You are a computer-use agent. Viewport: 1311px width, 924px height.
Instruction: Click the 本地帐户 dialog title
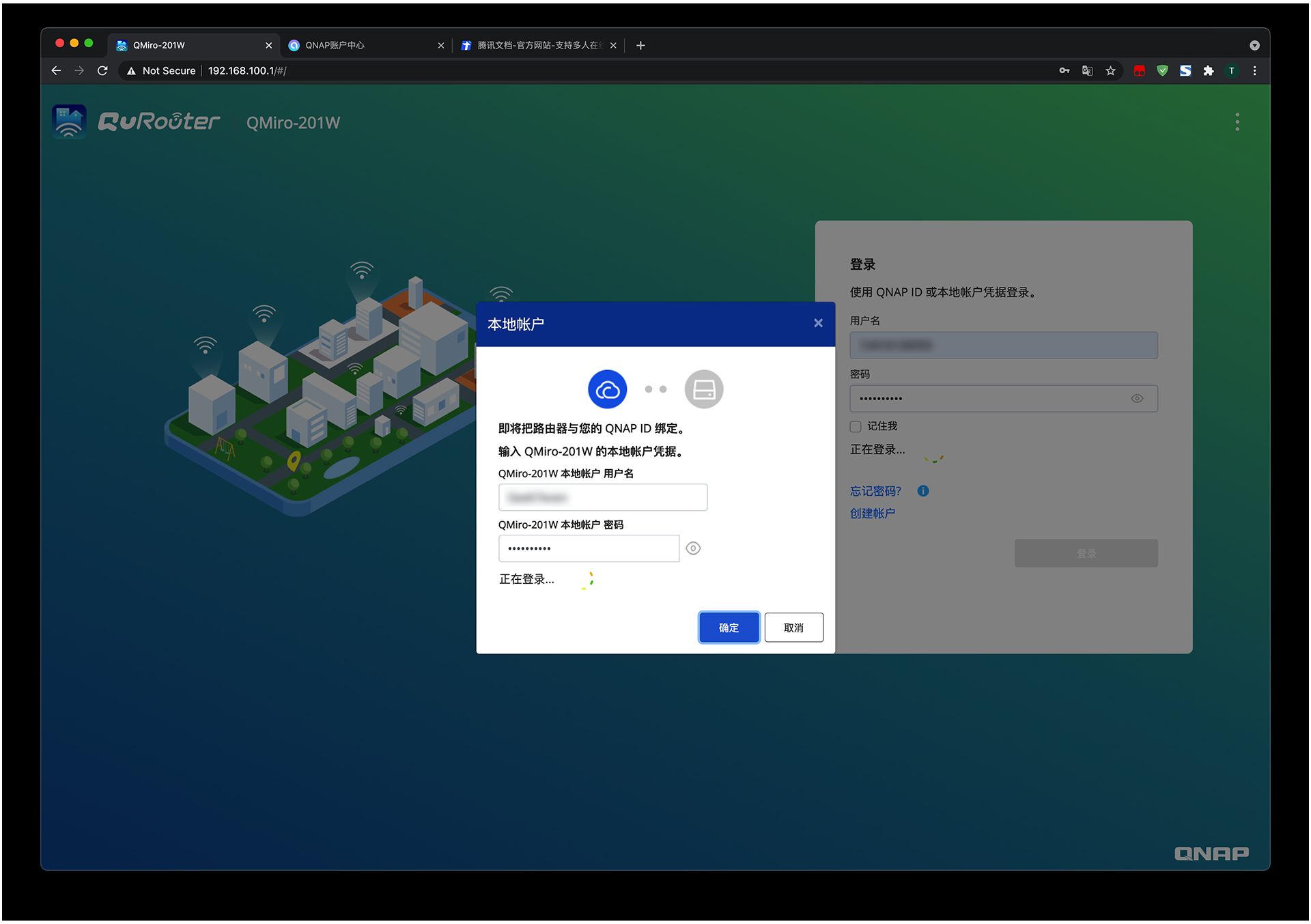point(516,324)
